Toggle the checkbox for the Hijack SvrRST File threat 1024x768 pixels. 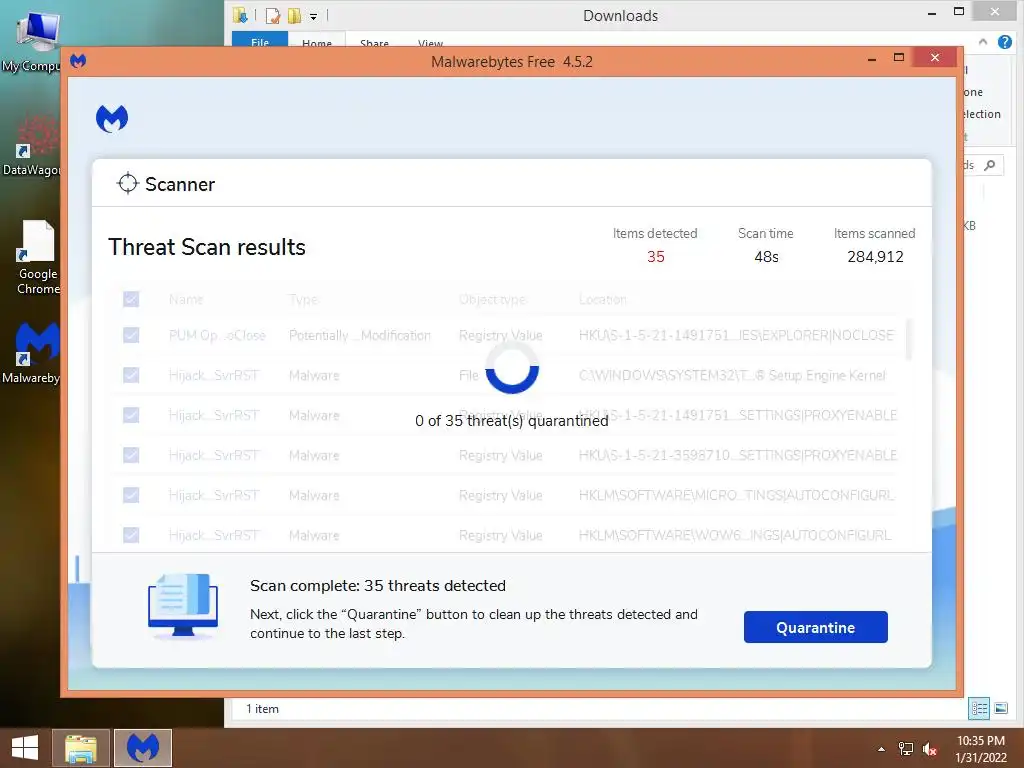coord(131,375)
